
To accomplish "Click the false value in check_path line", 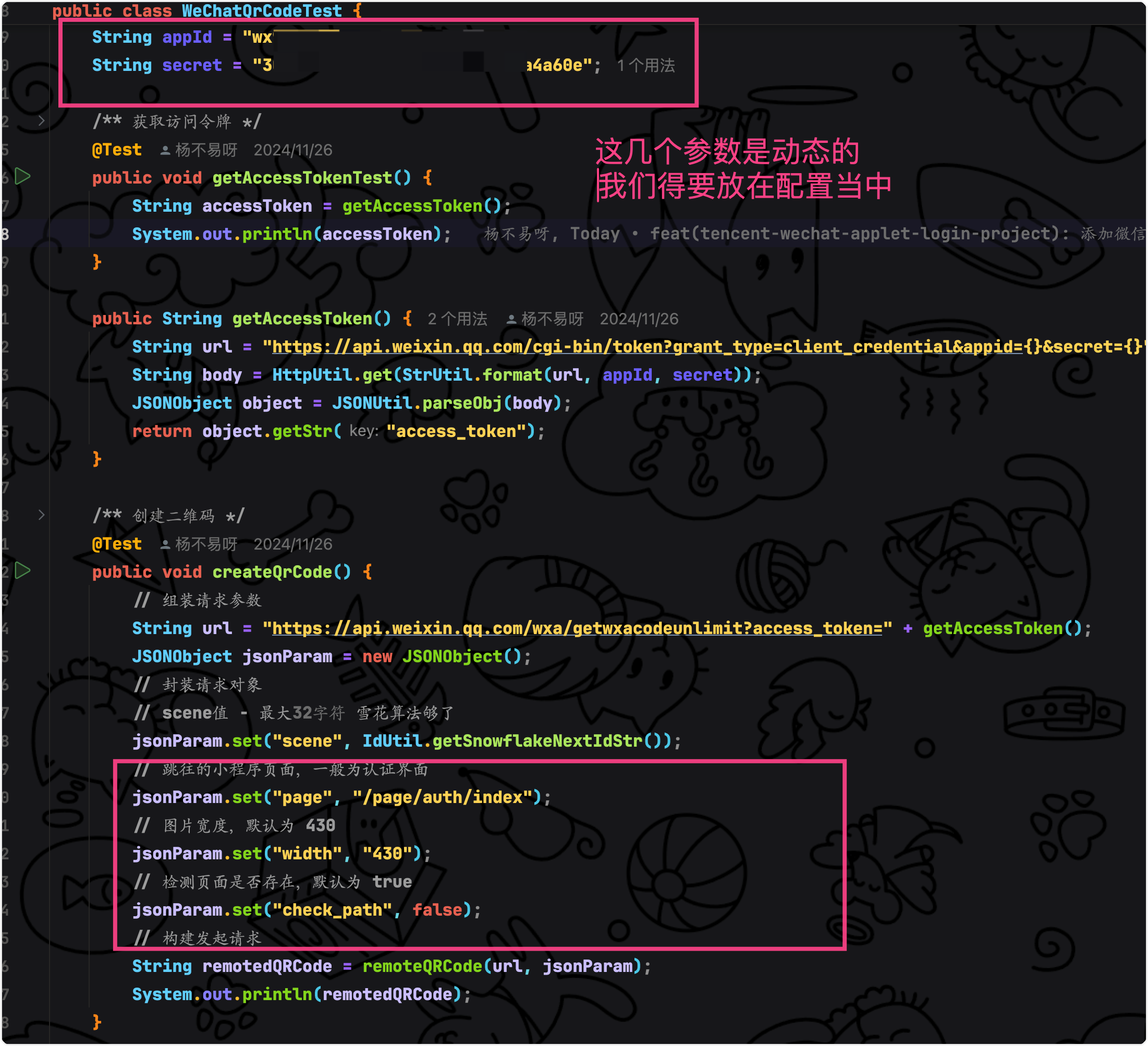I will [437, 910].
